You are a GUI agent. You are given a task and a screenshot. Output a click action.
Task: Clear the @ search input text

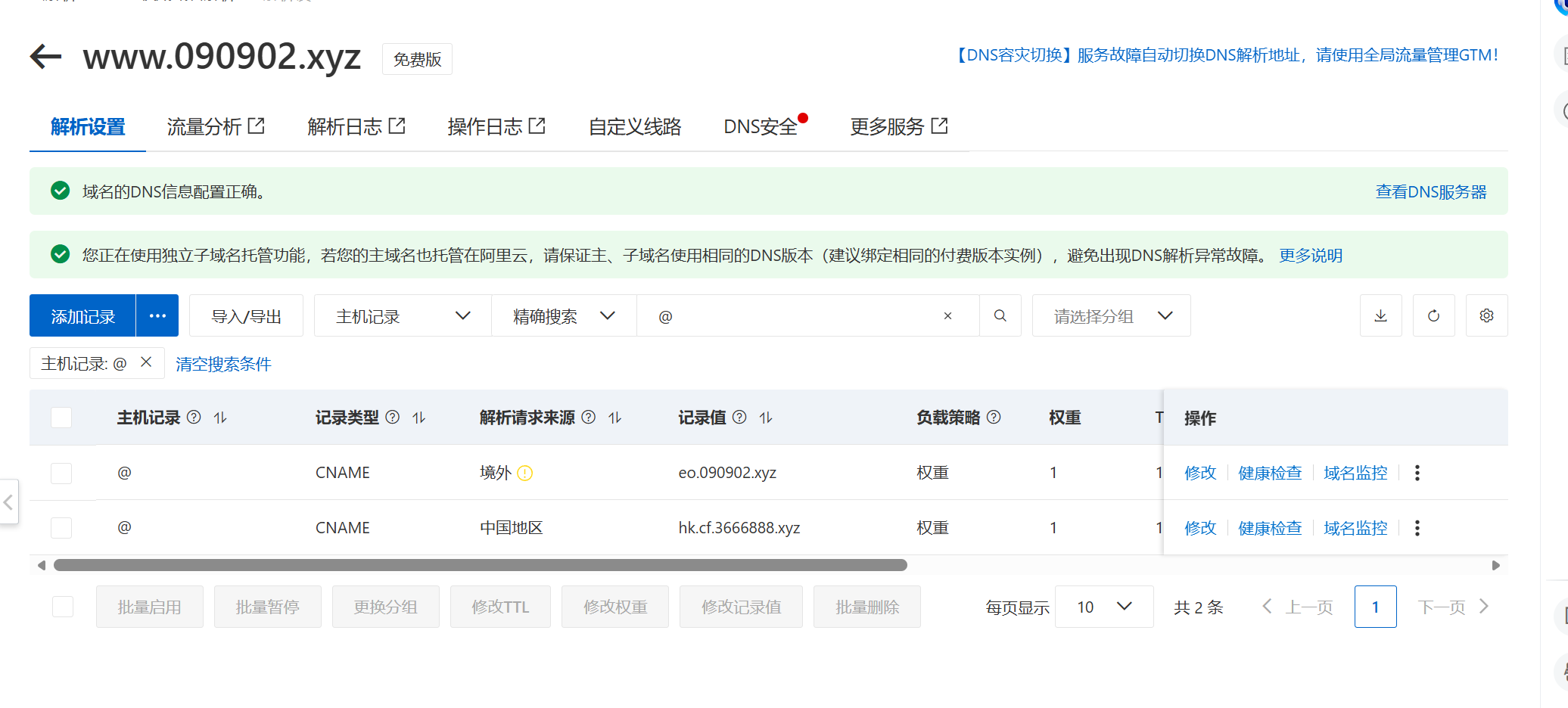[x=947, y=315]
